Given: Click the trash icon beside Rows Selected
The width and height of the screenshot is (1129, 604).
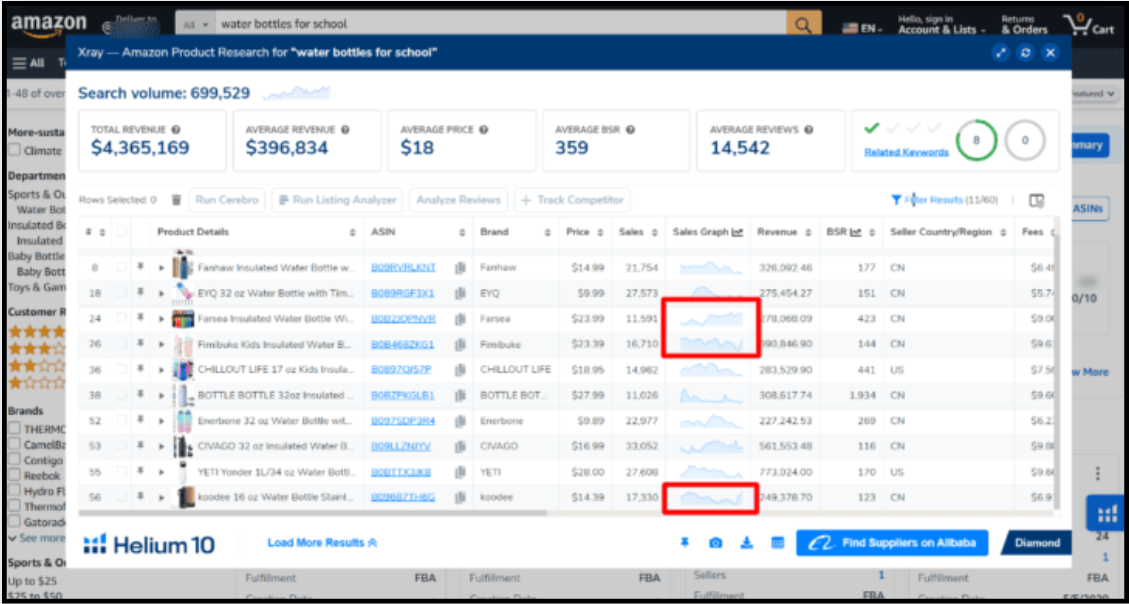Looking at the screenshot, I should [177, 200].
